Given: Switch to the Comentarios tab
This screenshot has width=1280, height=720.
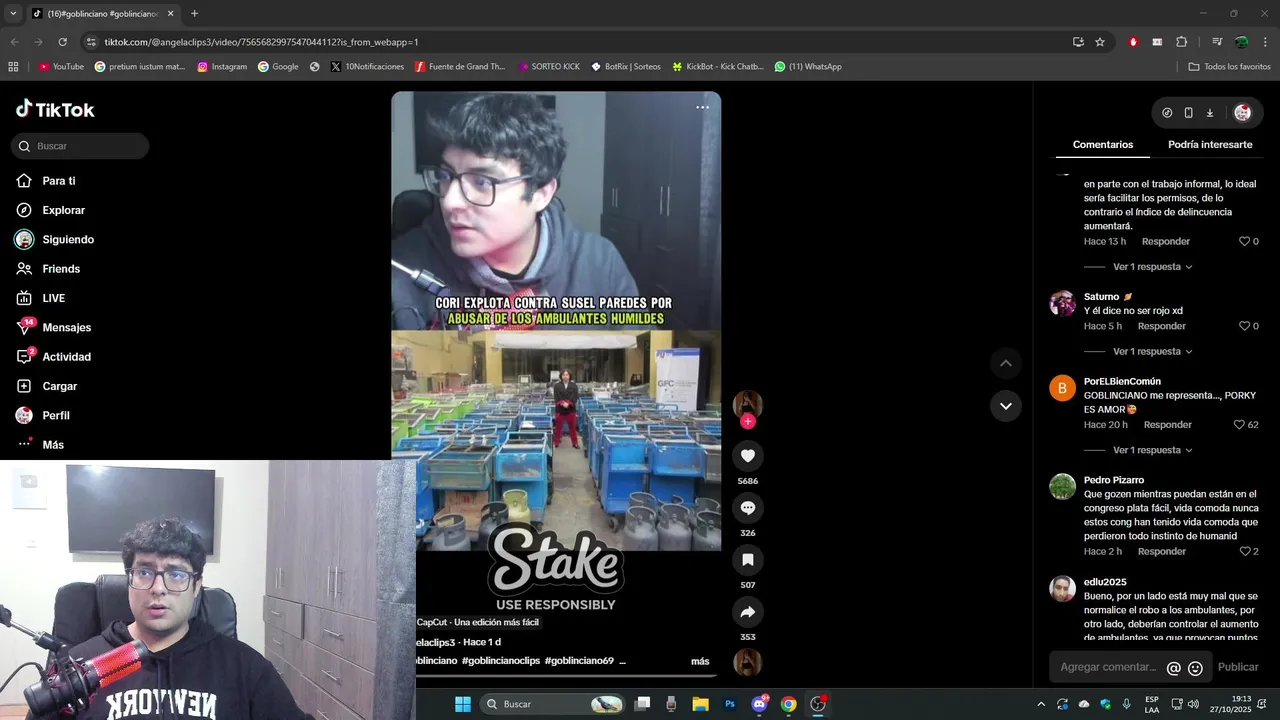Looking at the screenshot, I should point(1103,145).
